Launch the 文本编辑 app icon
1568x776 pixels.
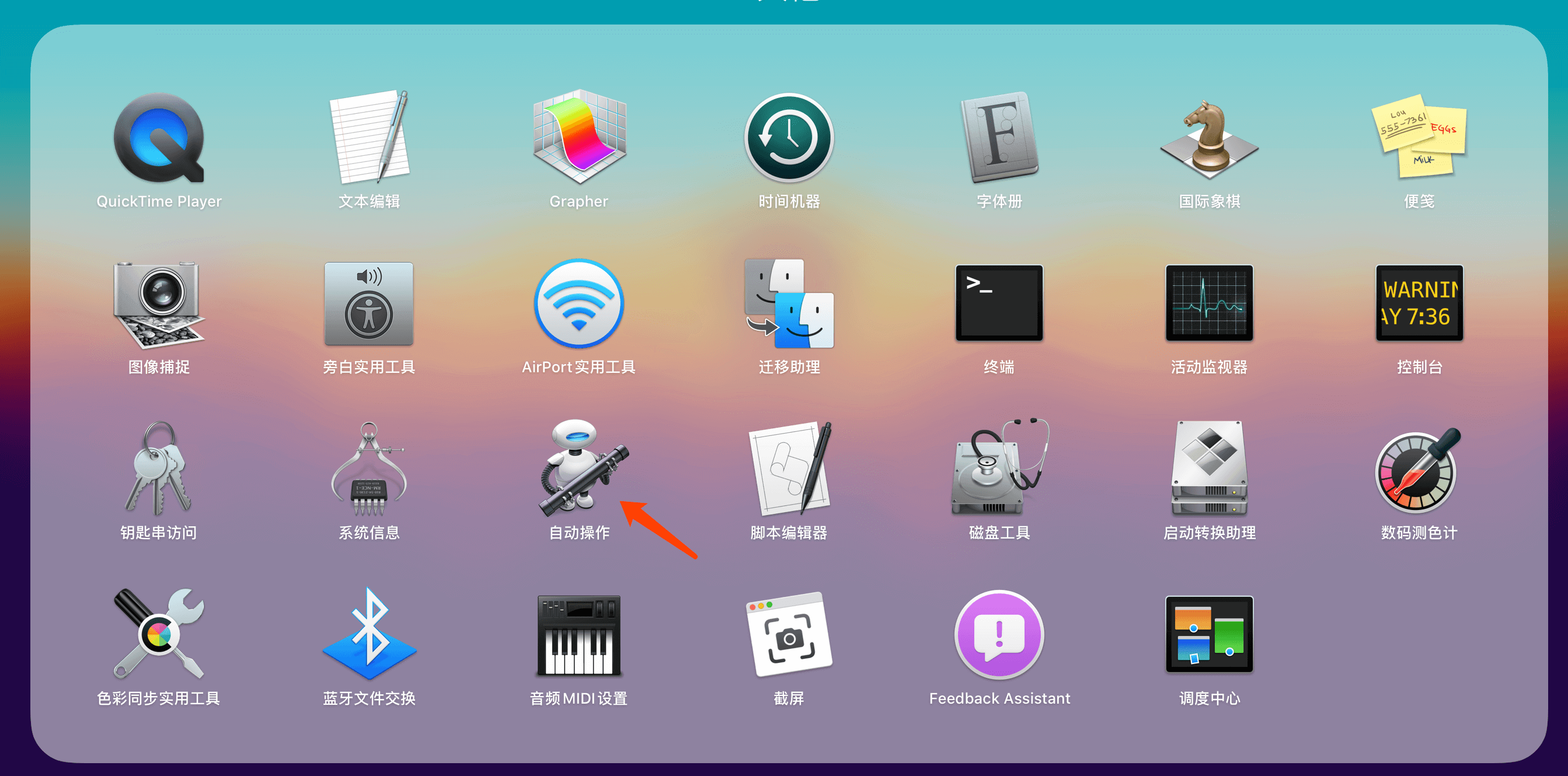coord(369,137)
